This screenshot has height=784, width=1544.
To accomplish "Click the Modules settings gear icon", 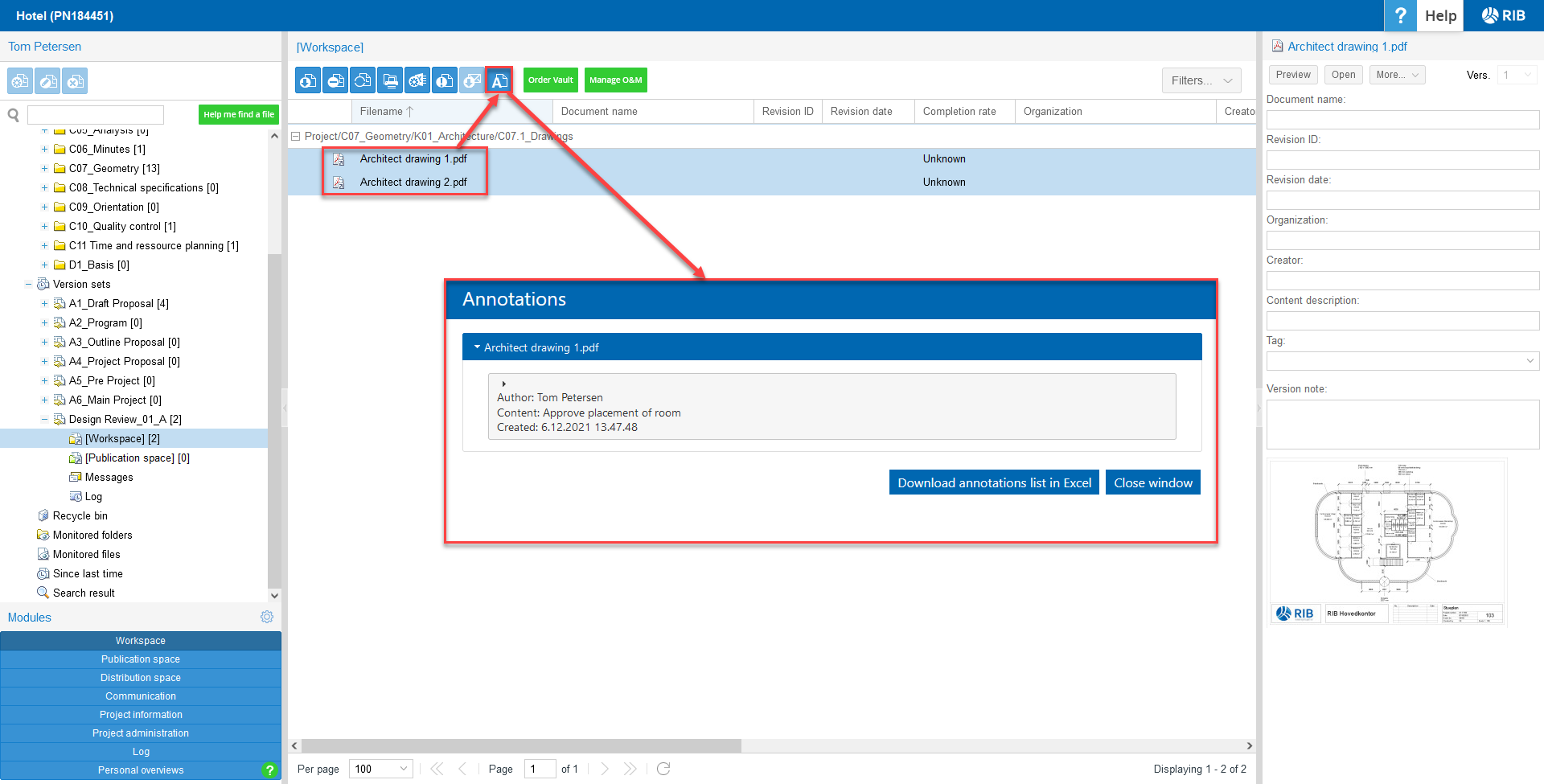I will coord(267,617).
